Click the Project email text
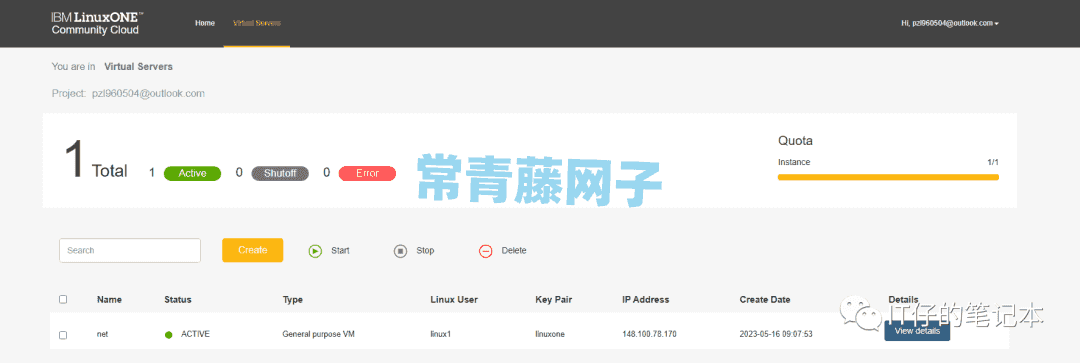 coord(148,93)
